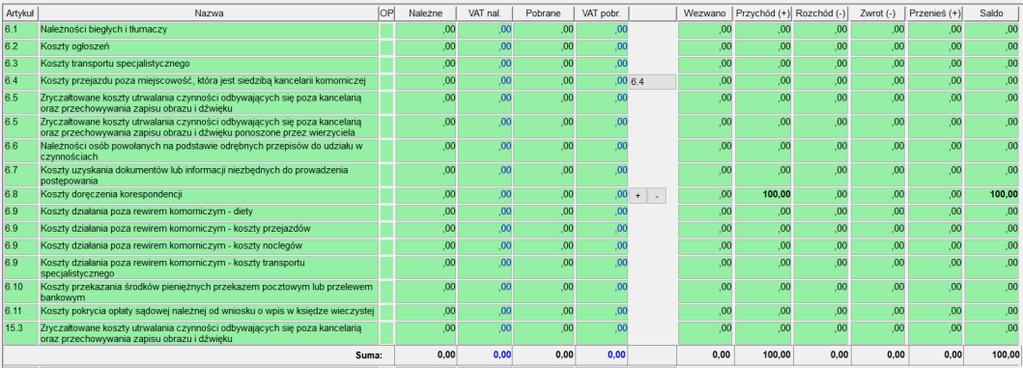Click the Przychód (+) column header
Image resolution: width=1023 pixels, height=368 pixels.
click(x=763, y=13)
